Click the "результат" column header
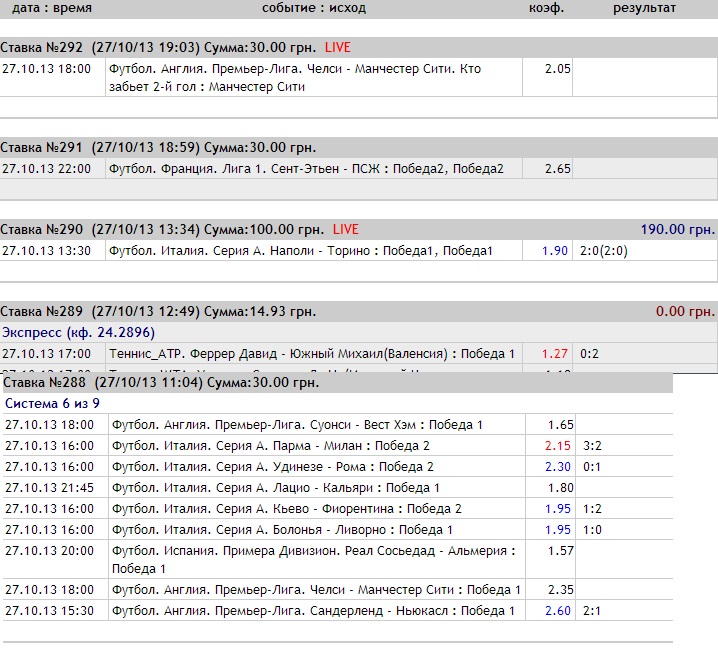This screenshot has width=718, height=665. pyautogui.click(x=644, y=8)
